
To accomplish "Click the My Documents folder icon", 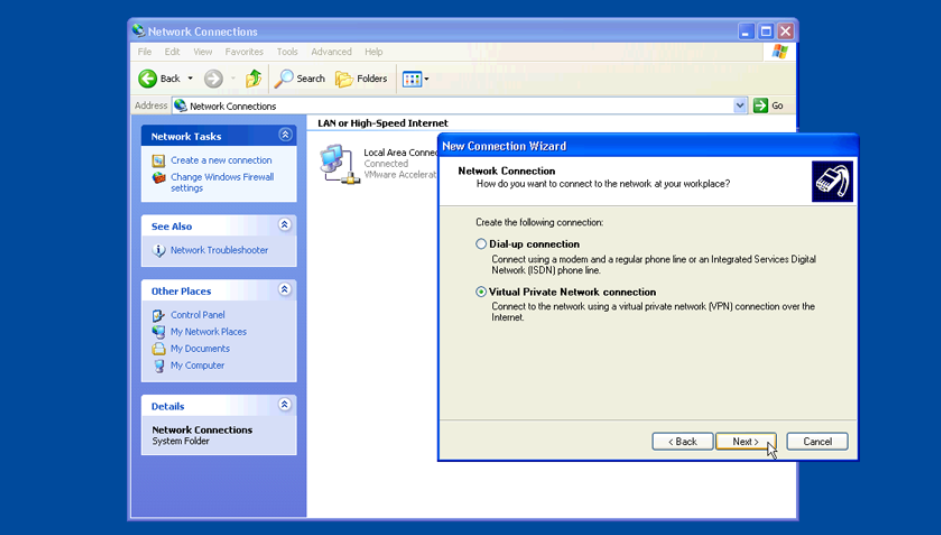I will click(x=158, y=349).
